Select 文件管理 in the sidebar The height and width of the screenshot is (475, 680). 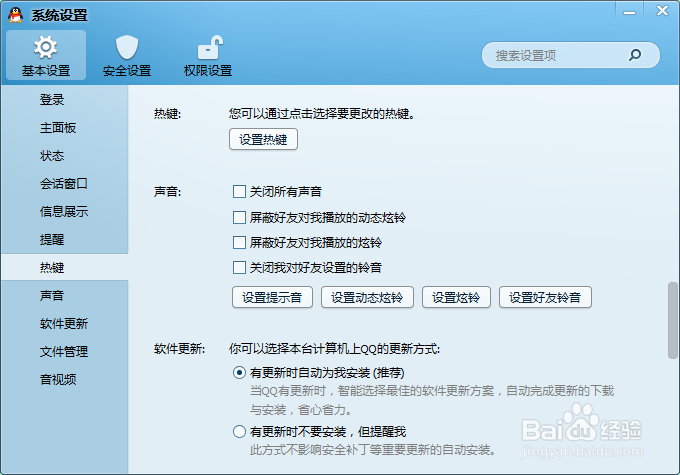tap(64, 352)
